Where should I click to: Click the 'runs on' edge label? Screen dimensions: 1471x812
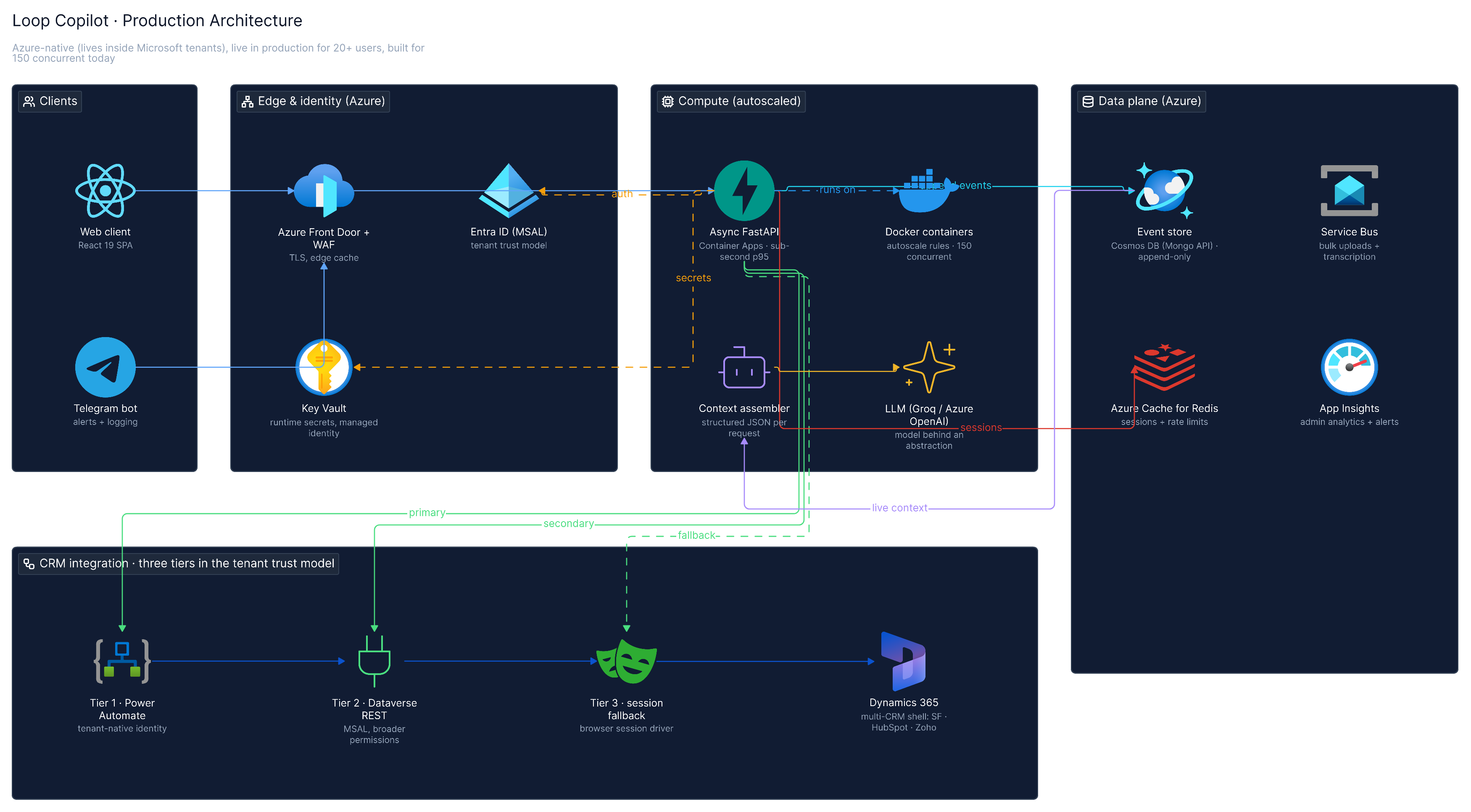(x=837, y=190)
